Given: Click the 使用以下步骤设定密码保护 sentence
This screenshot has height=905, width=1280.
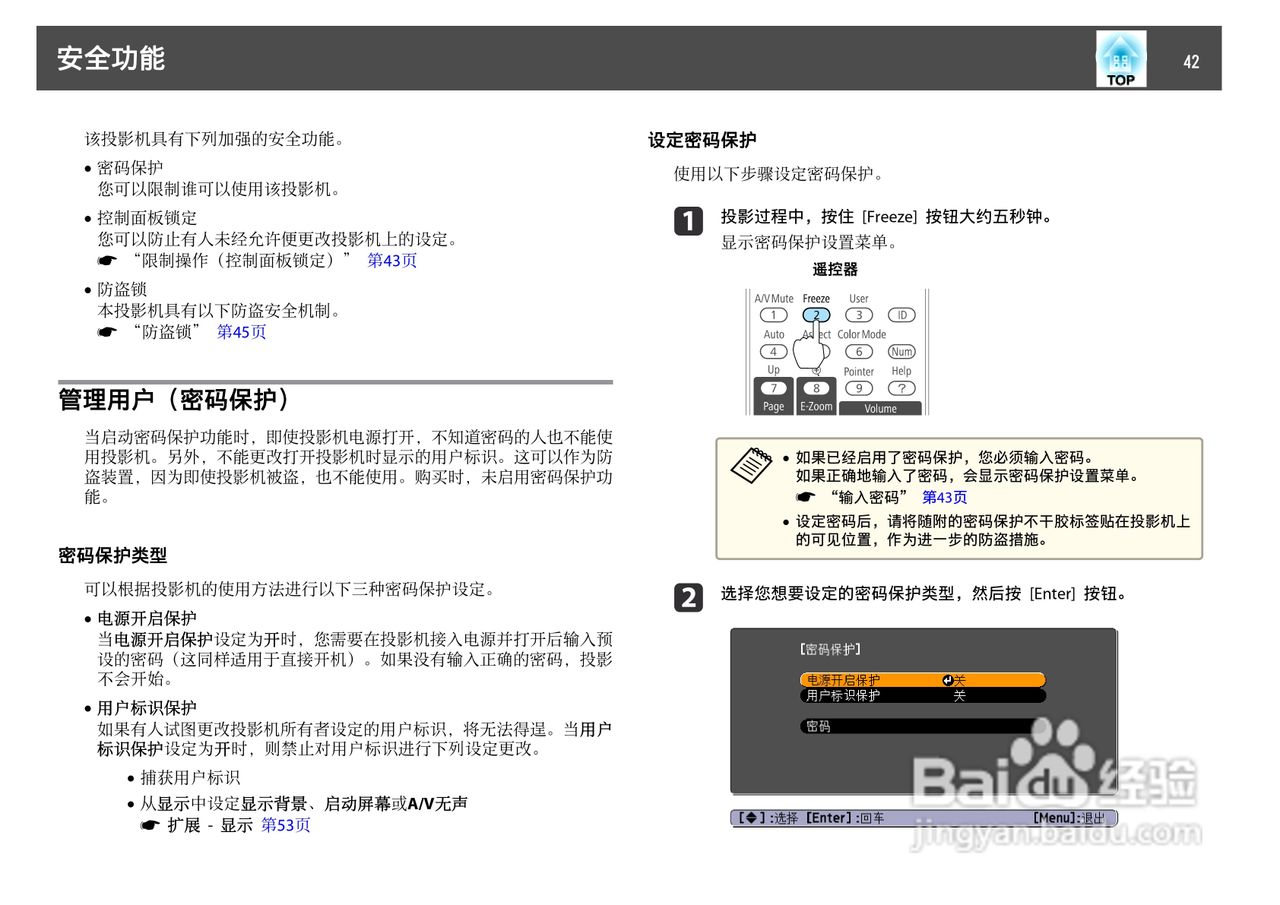Looking at the screenshot, I should click(x=779, y=174).
